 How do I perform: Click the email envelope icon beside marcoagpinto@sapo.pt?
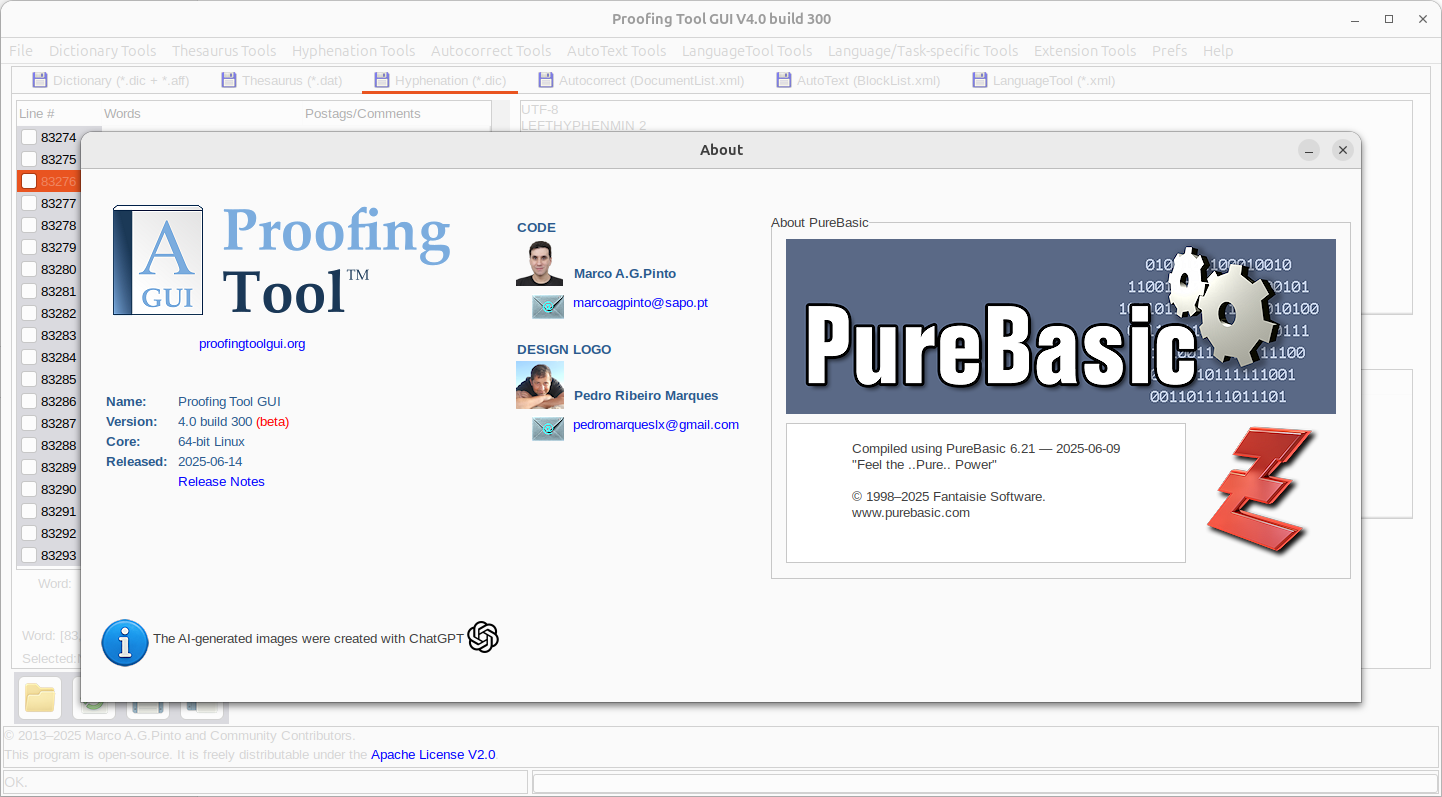click(x=548, y=306)
